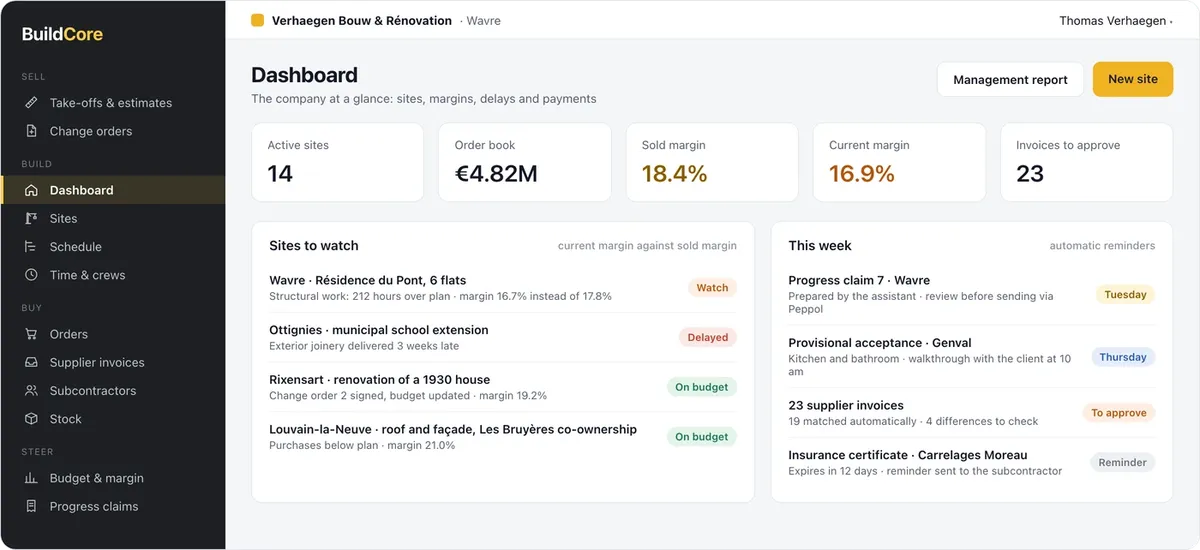Open Wavre · Résidence du Pont site row

(x=503, y=288)
